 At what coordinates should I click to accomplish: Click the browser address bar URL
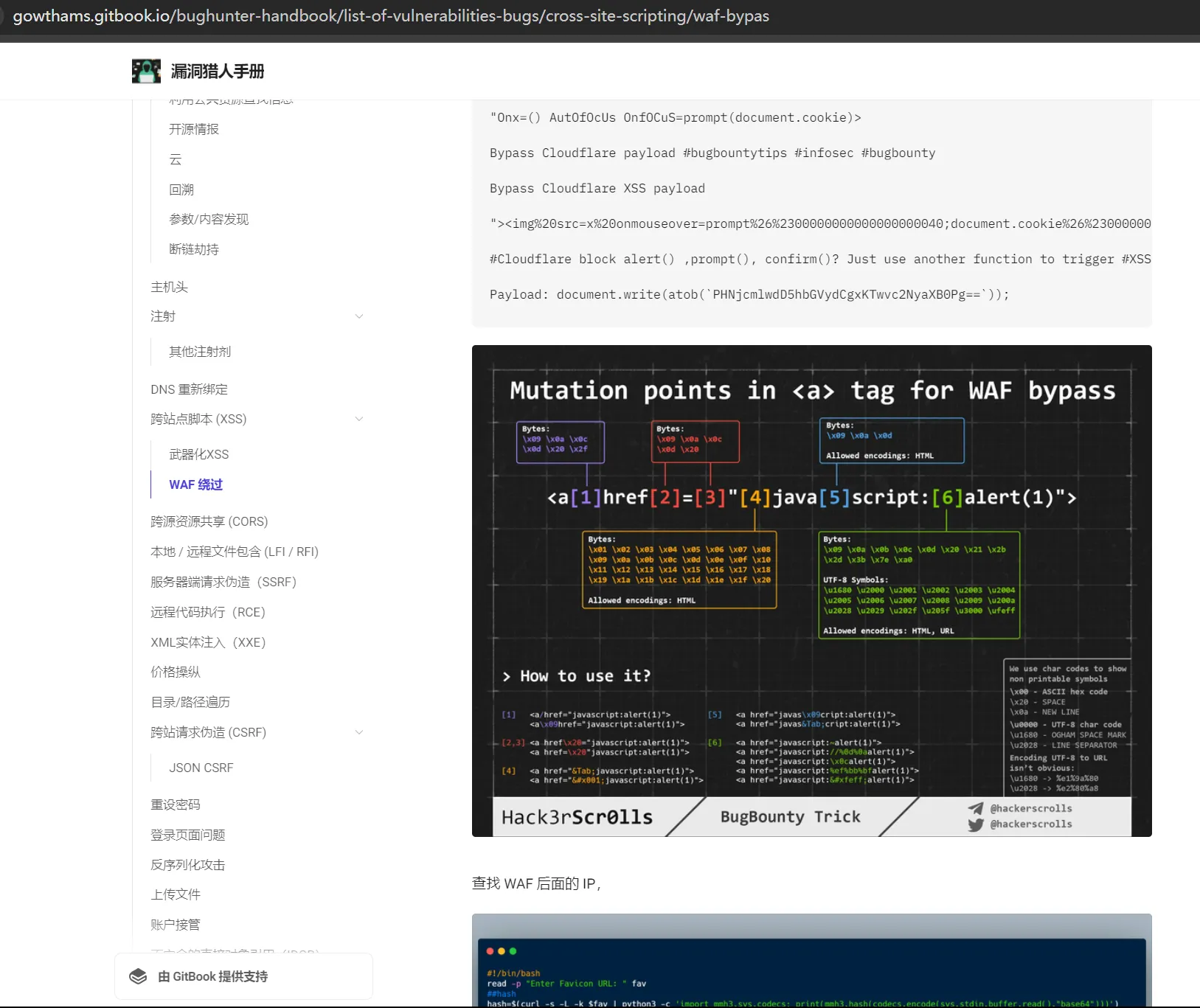[391, 16]
